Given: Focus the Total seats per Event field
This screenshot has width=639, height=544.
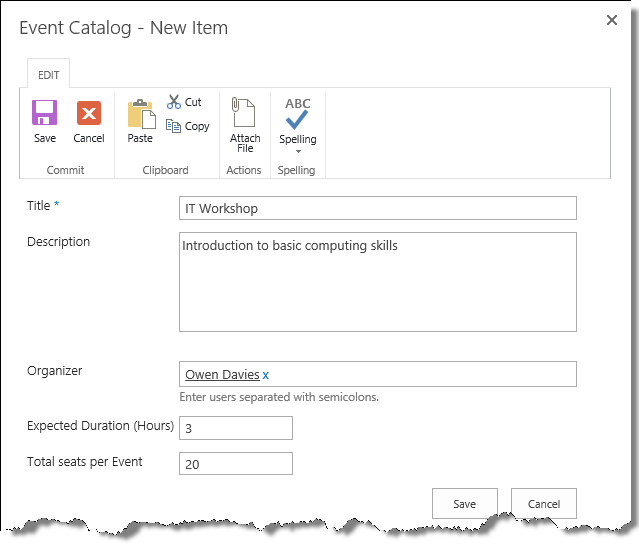Looking at the screenshot, I should (236, 463).
